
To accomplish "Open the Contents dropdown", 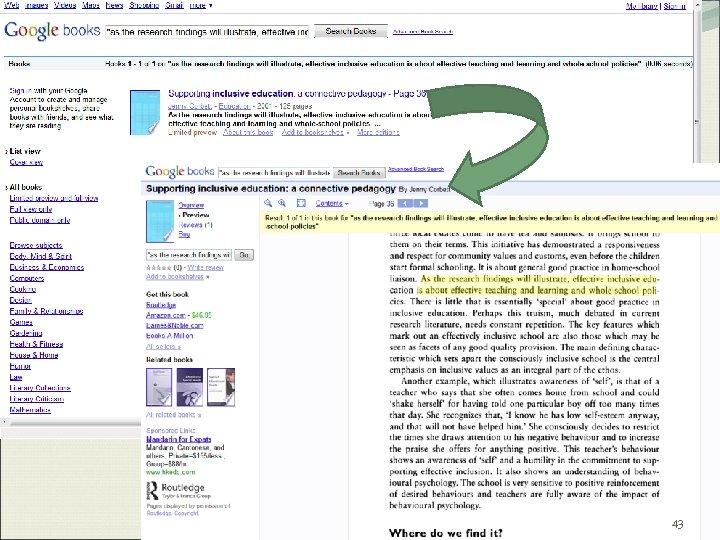I will click(332, 203).
